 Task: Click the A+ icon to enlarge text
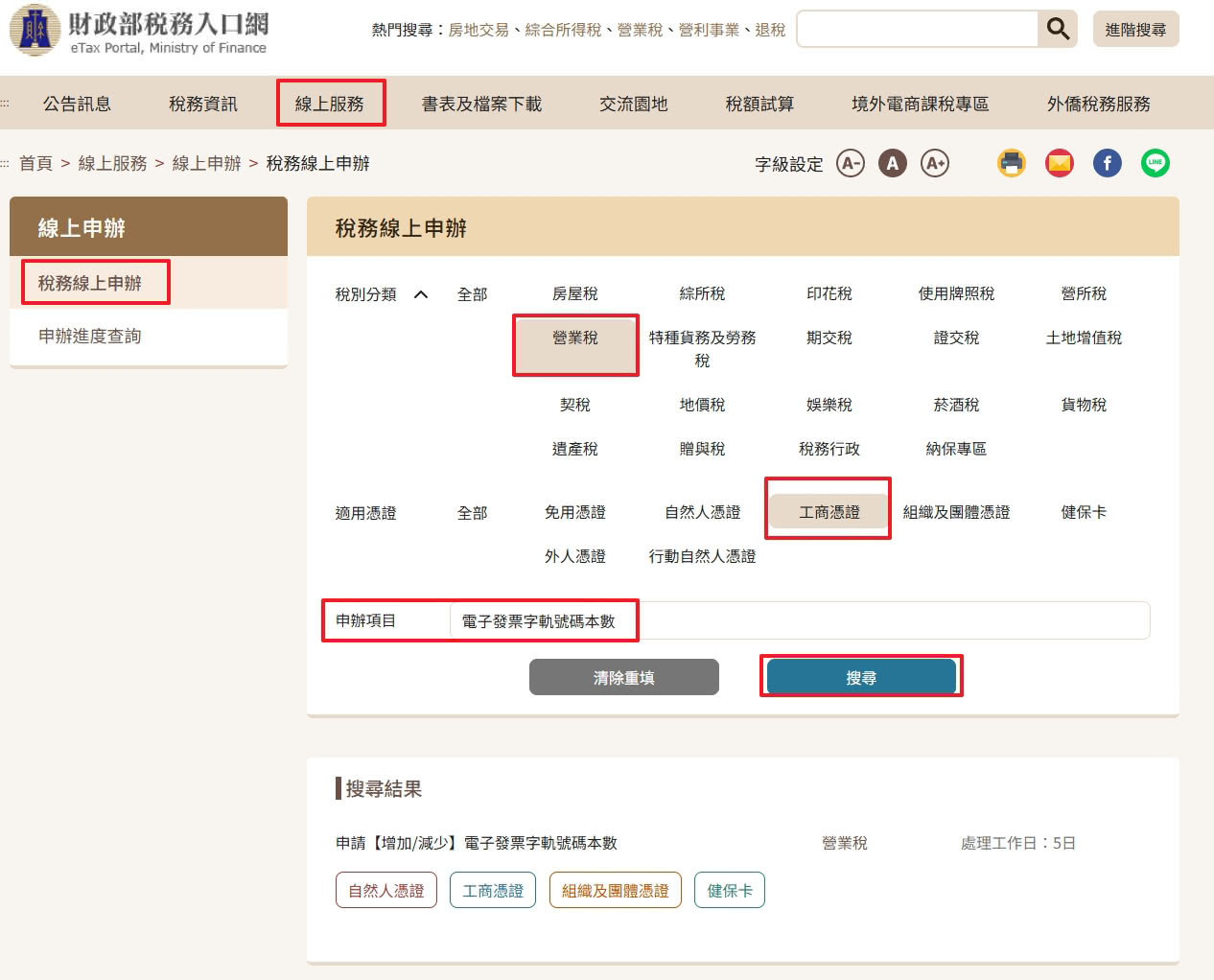936,163
